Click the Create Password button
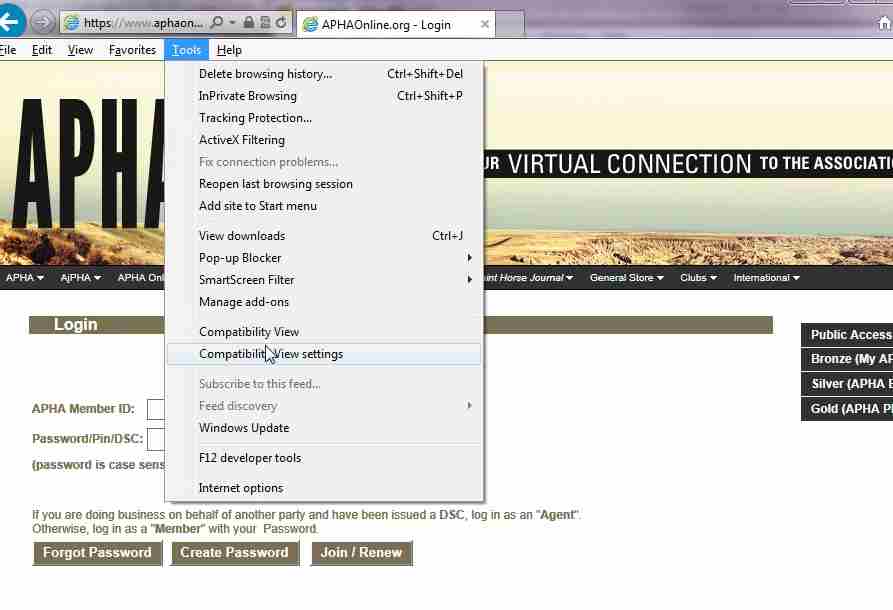 click(x=235, y=553)
